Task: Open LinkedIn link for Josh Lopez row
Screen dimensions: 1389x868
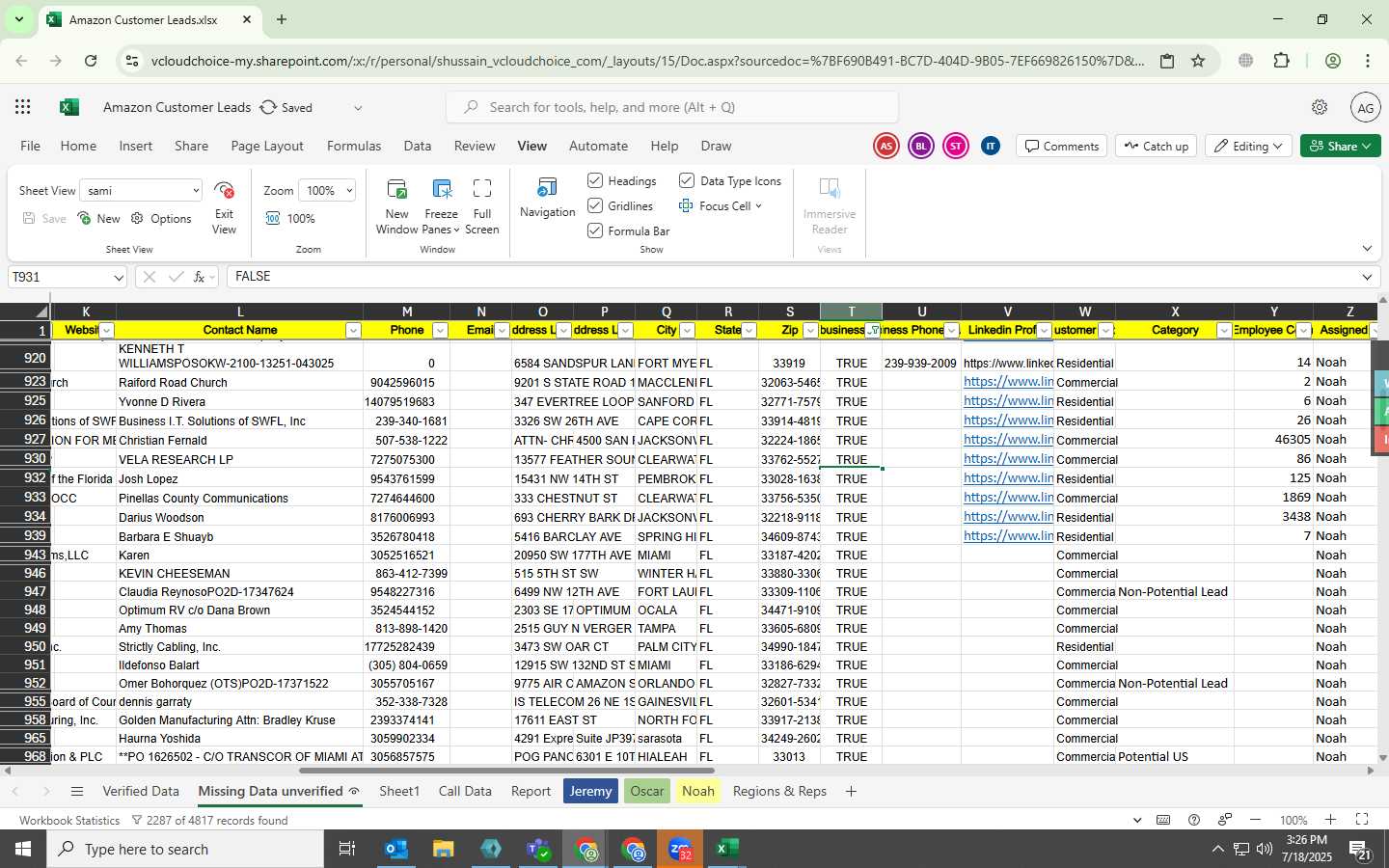Action: click(1008, 478)
